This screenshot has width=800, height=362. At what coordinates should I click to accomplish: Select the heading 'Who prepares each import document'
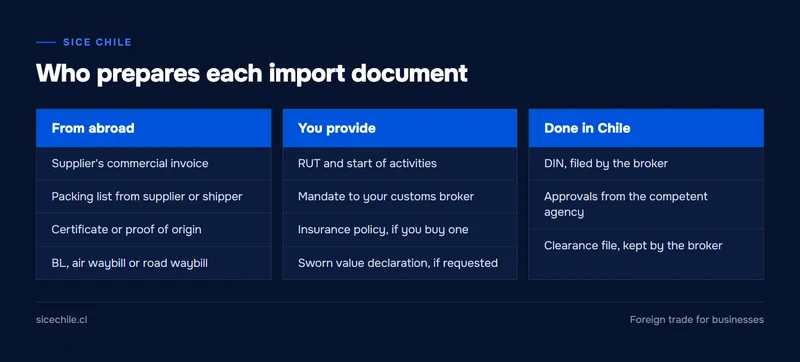coord(252,74)
